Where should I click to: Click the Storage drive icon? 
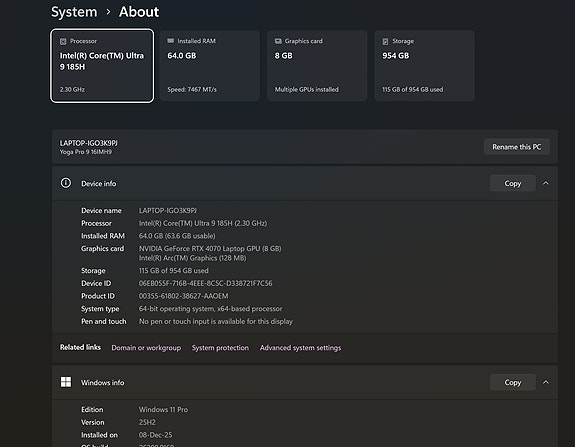tap(385, 41)
